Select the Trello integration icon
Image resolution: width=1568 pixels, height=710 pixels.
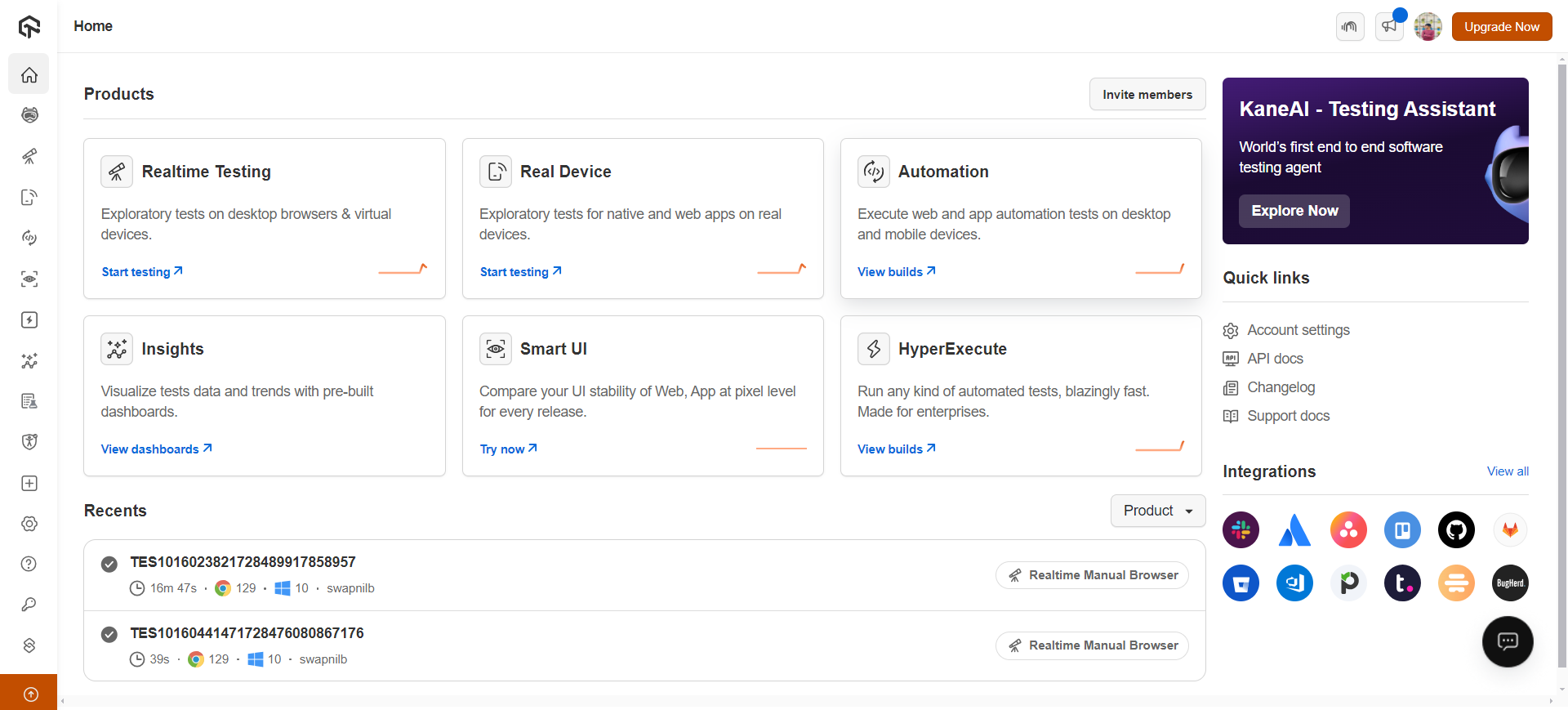1402,530
